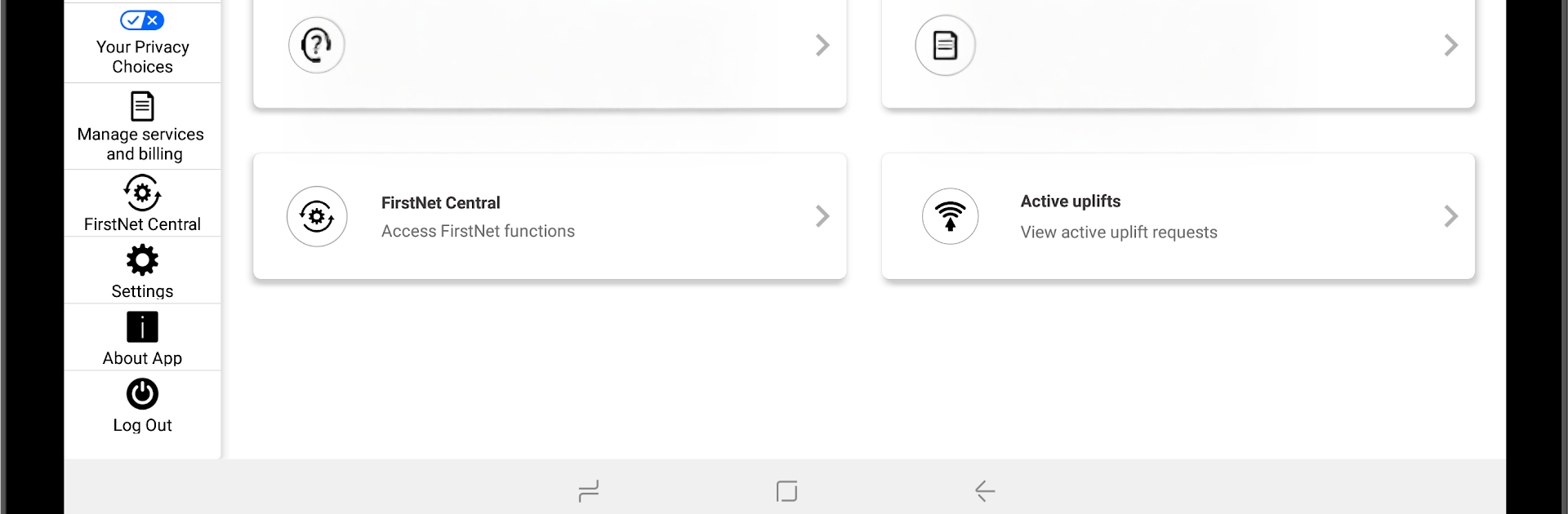The width and height of the screenshot is (1568, 514).
Task: Click the FirstNet Central sidebar gear icon
Action: 142,193
